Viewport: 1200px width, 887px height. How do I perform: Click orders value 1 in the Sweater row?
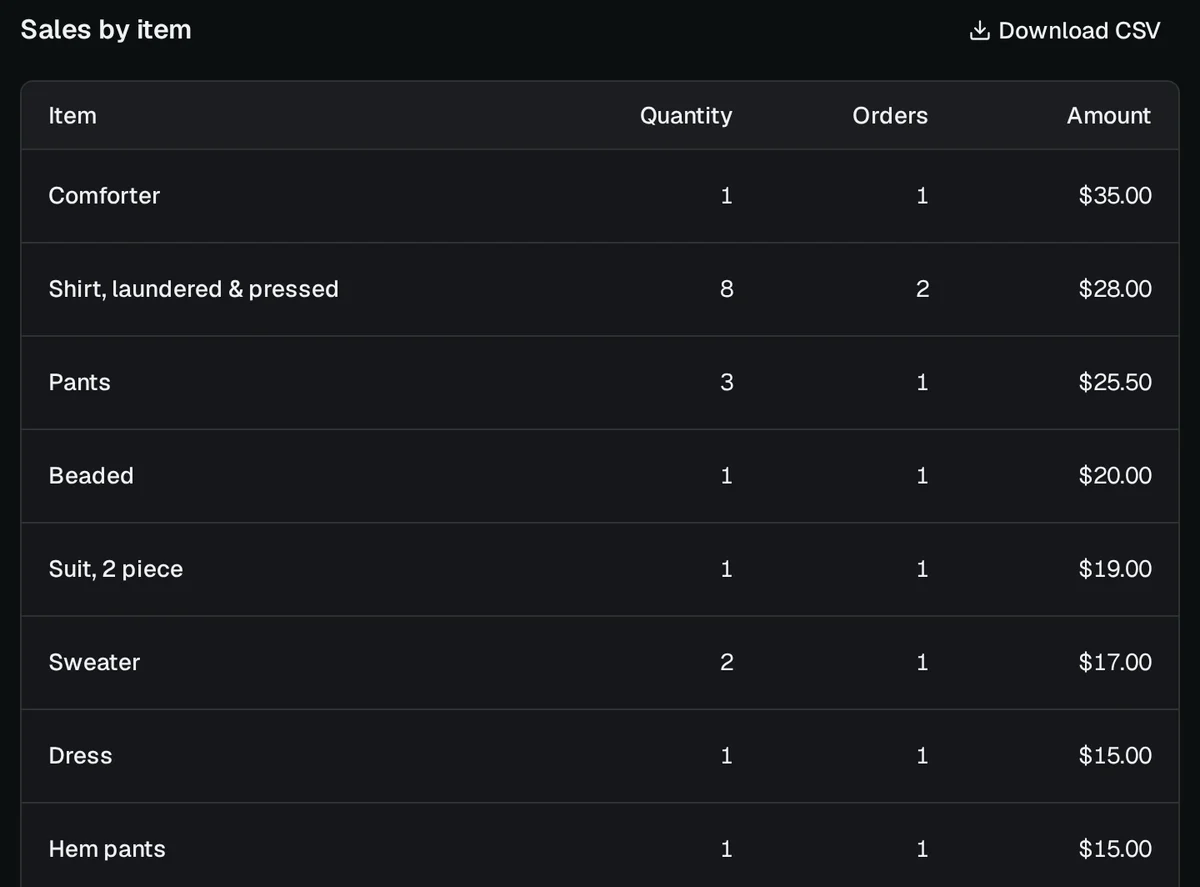[922, 663]
